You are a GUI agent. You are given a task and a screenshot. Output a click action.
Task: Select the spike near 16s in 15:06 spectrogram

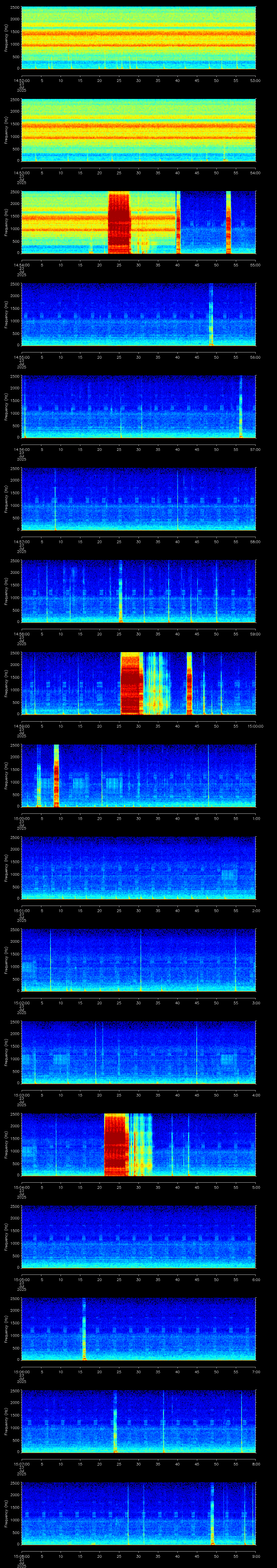click(84, 1329)
